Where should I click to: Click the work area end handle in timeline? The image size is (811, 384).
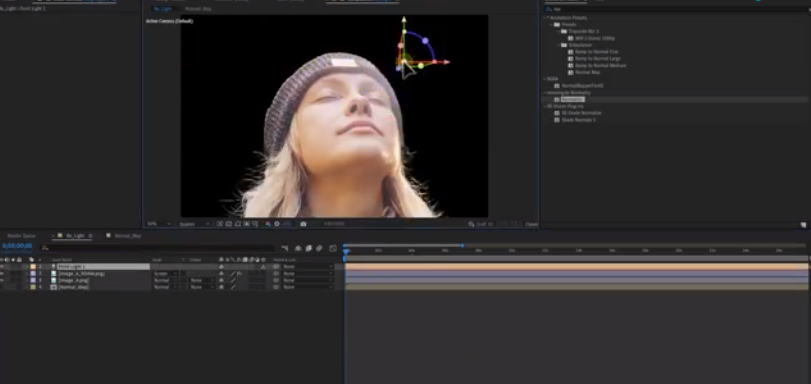click(462, 245)
